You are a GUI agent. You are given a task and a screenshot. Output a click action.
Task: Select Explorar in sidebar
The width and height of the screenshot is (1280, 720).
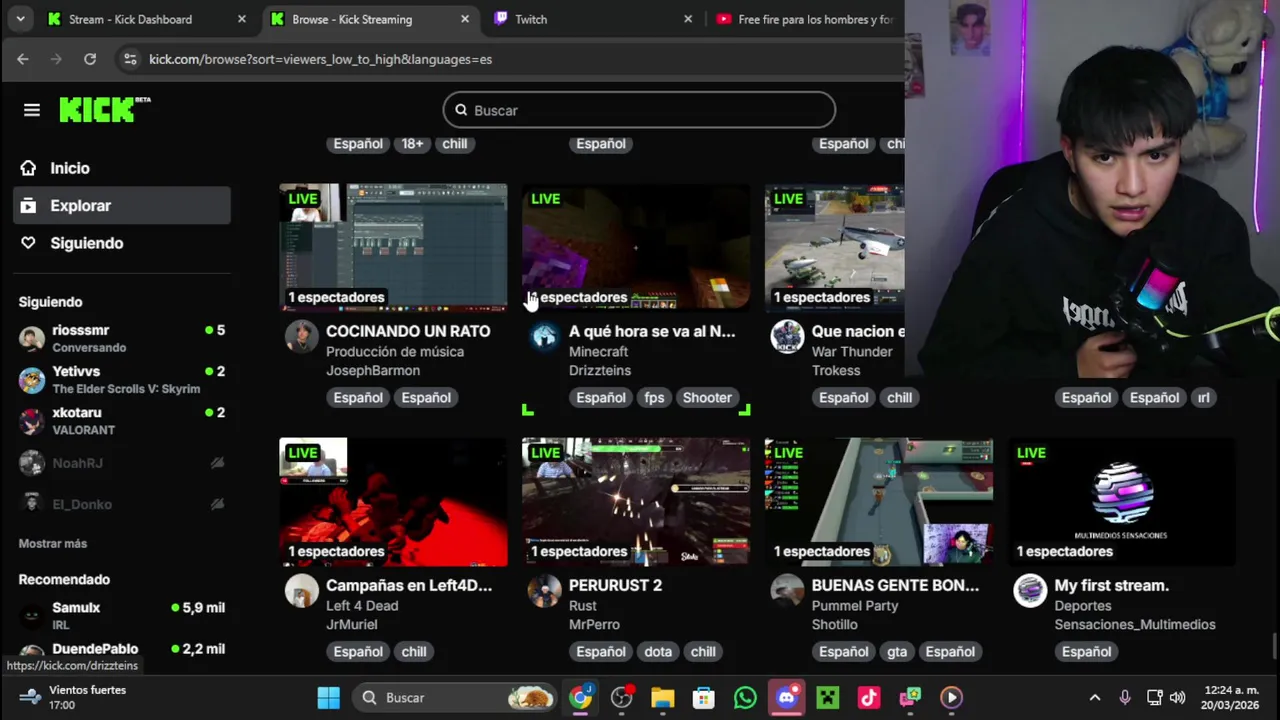(x=122, y=205)
